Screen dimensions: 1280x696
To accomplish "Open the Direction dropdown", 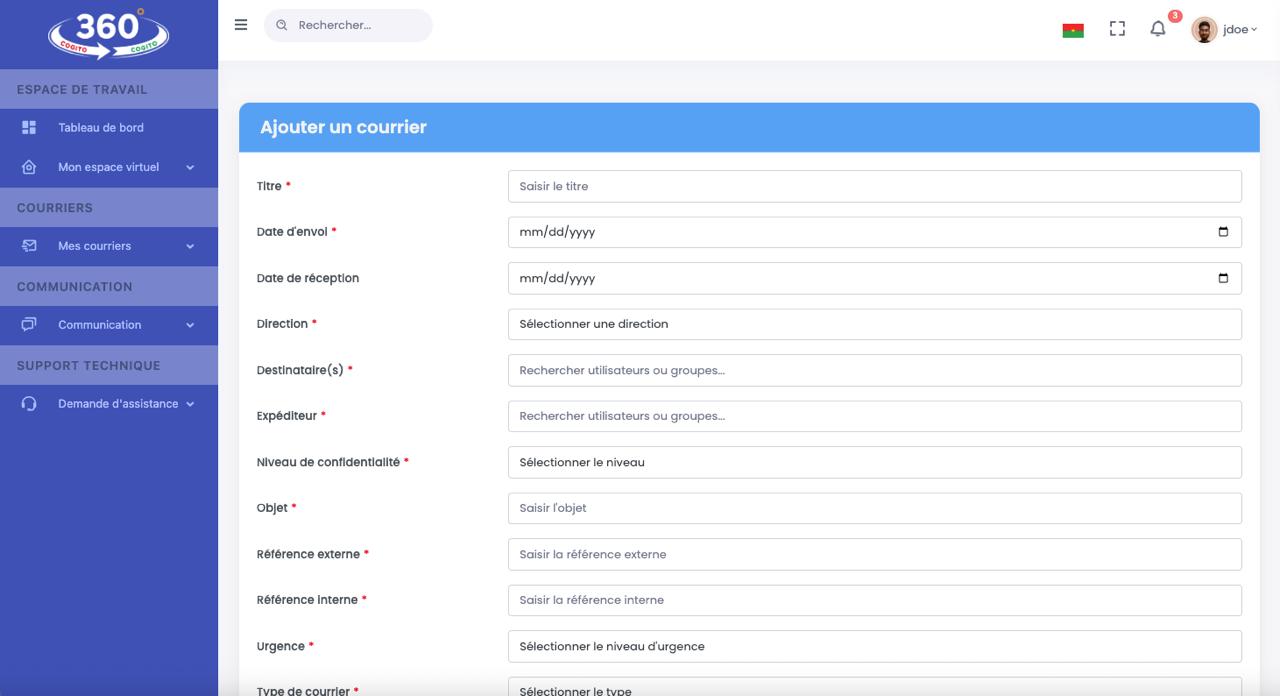I will [874, 324].
